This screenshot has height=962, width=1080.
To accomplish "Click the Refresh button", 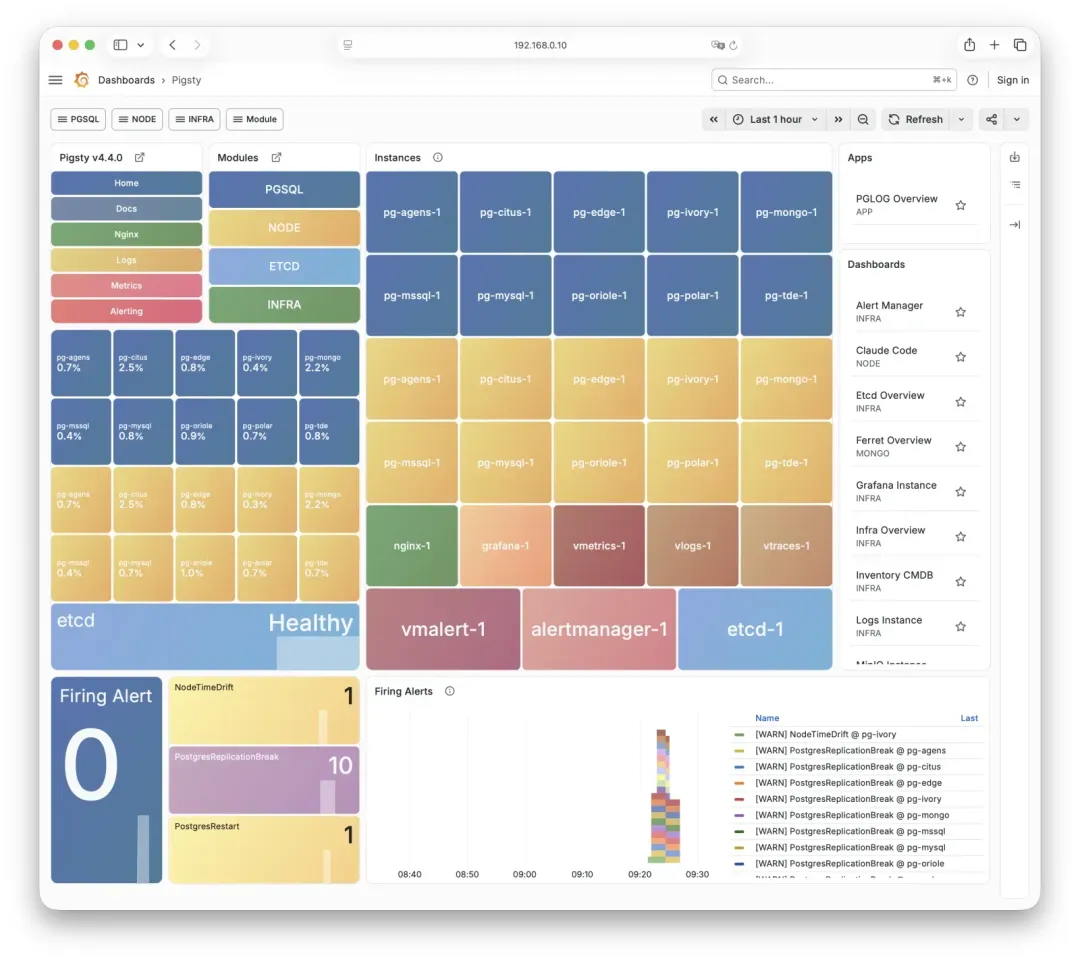I will [x=916, y=119].
